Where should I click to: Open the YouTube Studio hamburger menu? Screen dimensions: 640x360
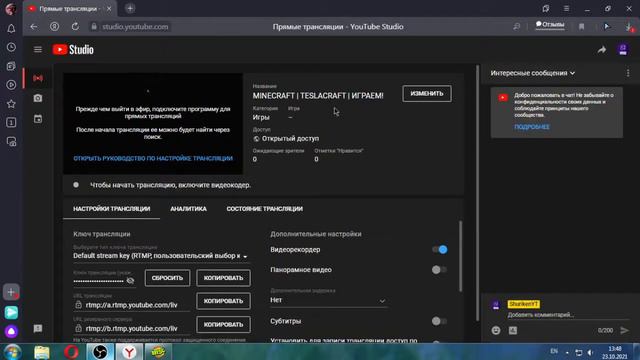[x=38, y=50]
